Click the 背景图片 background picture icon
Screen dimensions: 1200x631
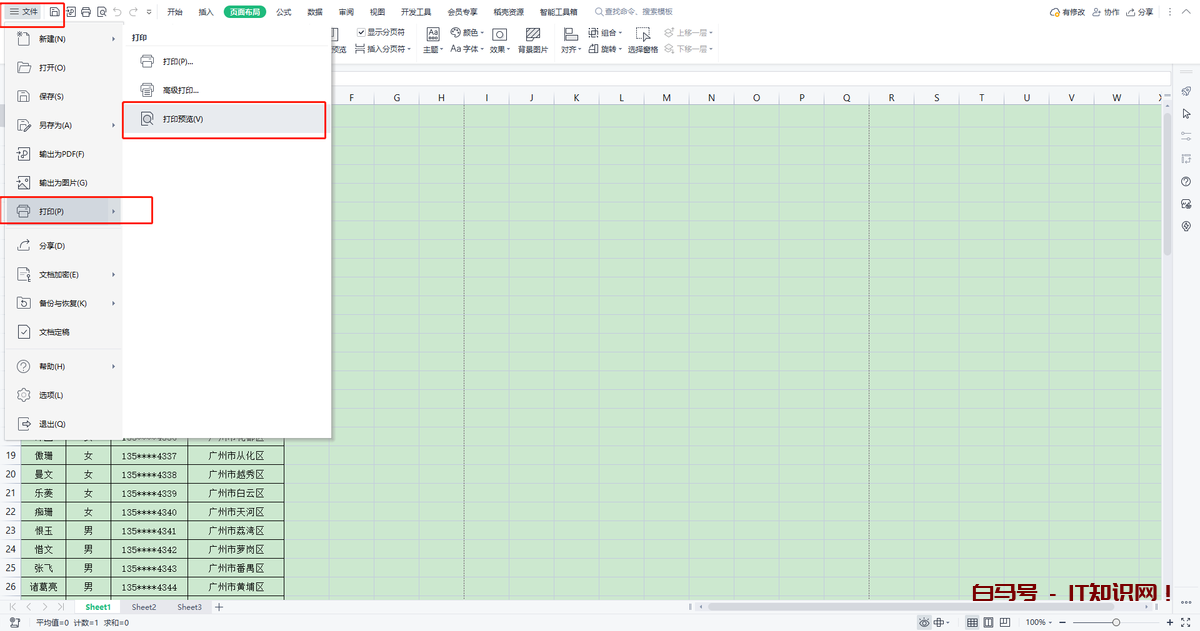click(533, 39)
